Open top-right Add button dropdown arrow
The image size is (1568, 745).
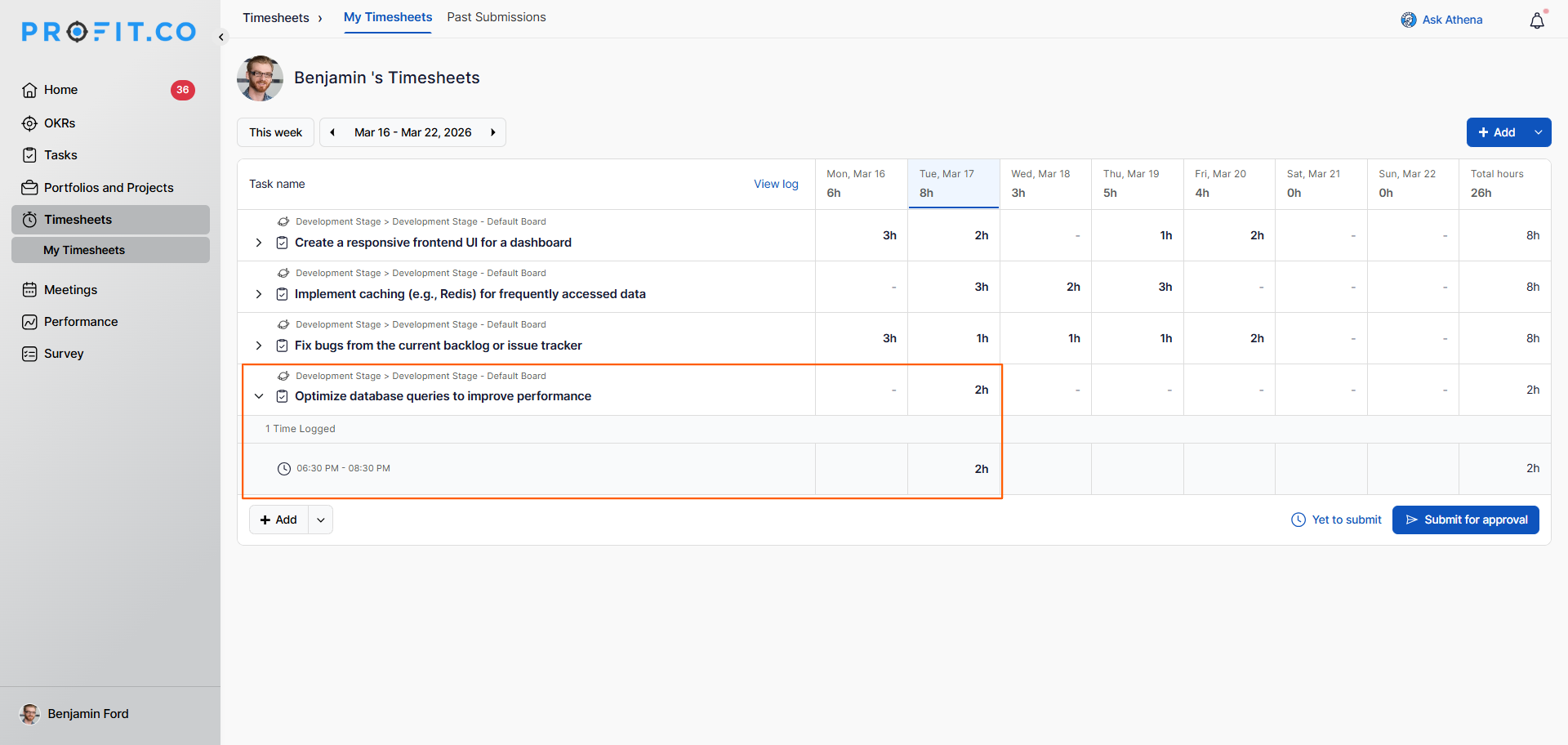pos(1539,132)
